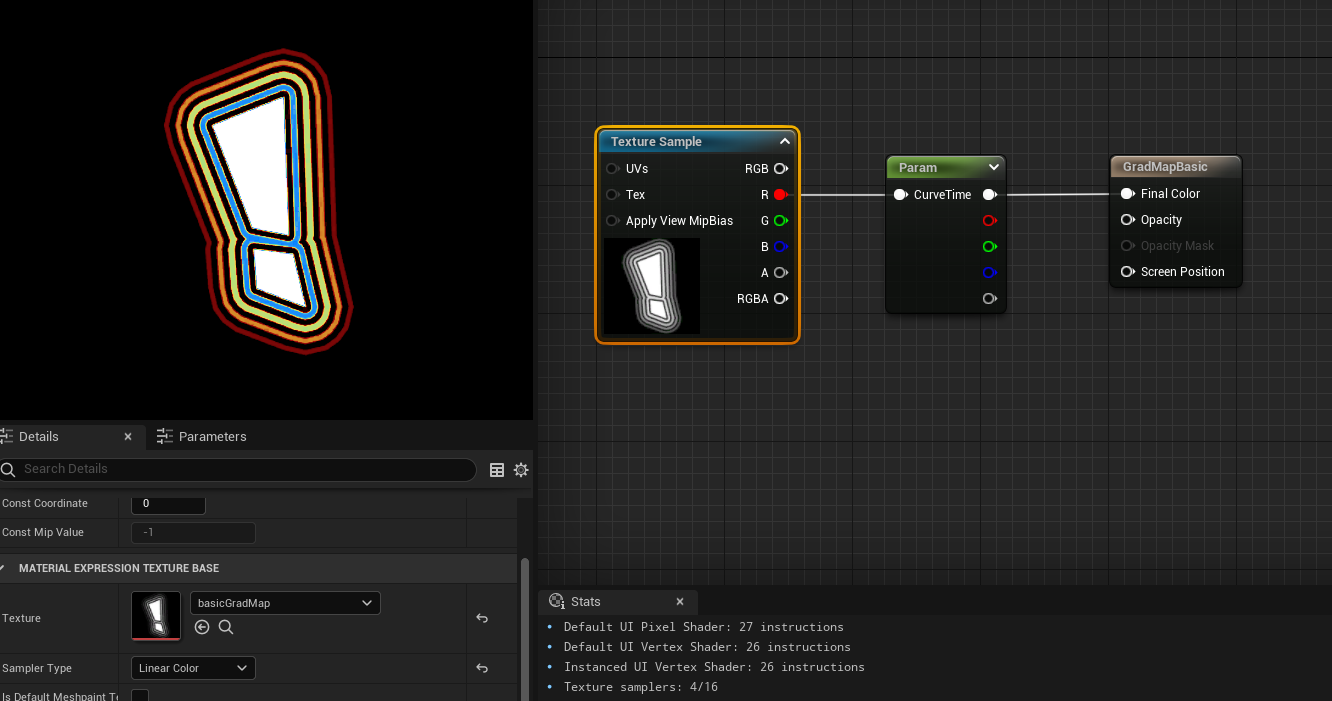Click the Const Coordinate property label
This screenshot has width=1332, height=701.
click(45, 504)
